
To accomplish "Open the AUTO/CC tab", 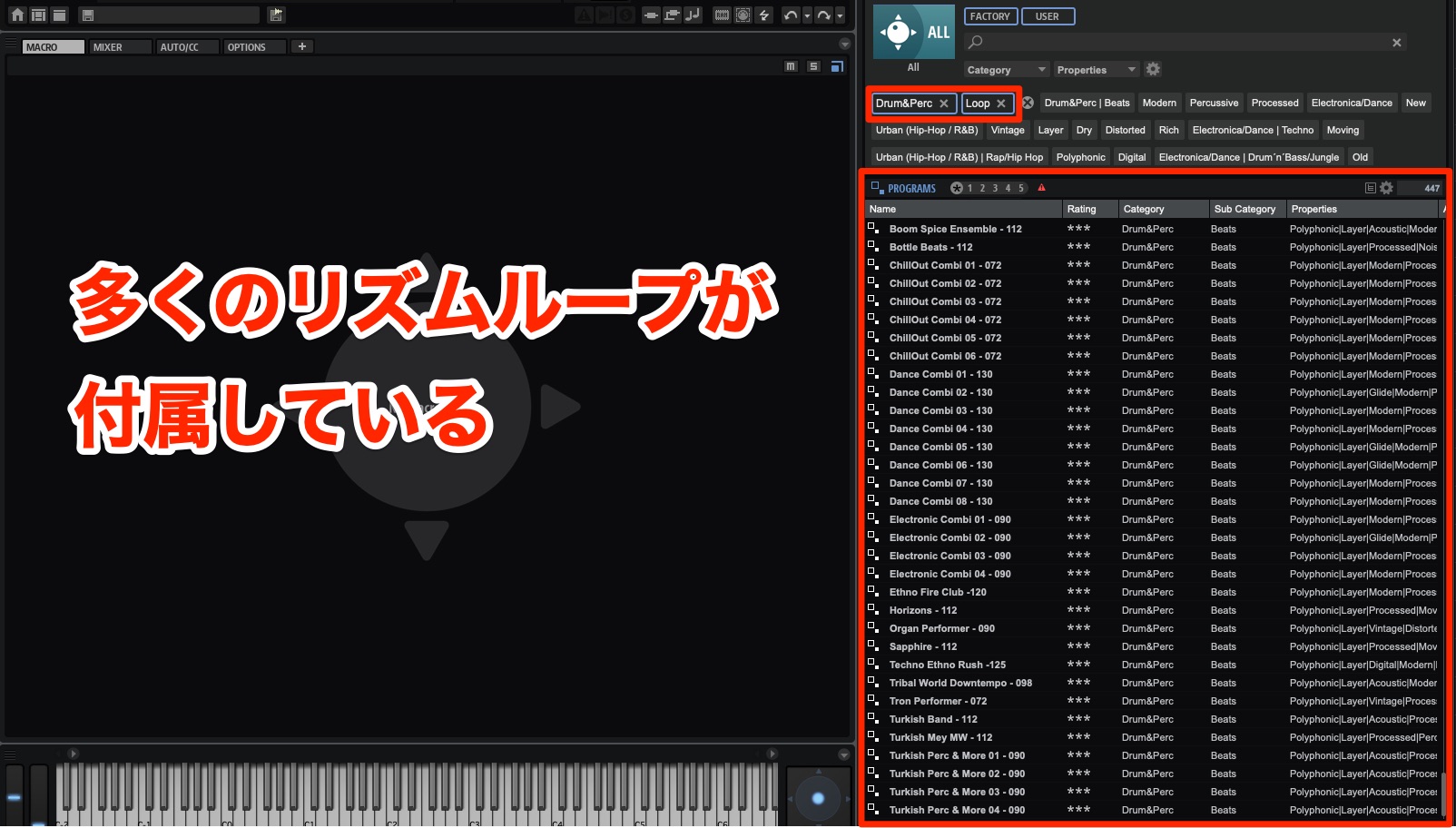I will coord(187,47).
